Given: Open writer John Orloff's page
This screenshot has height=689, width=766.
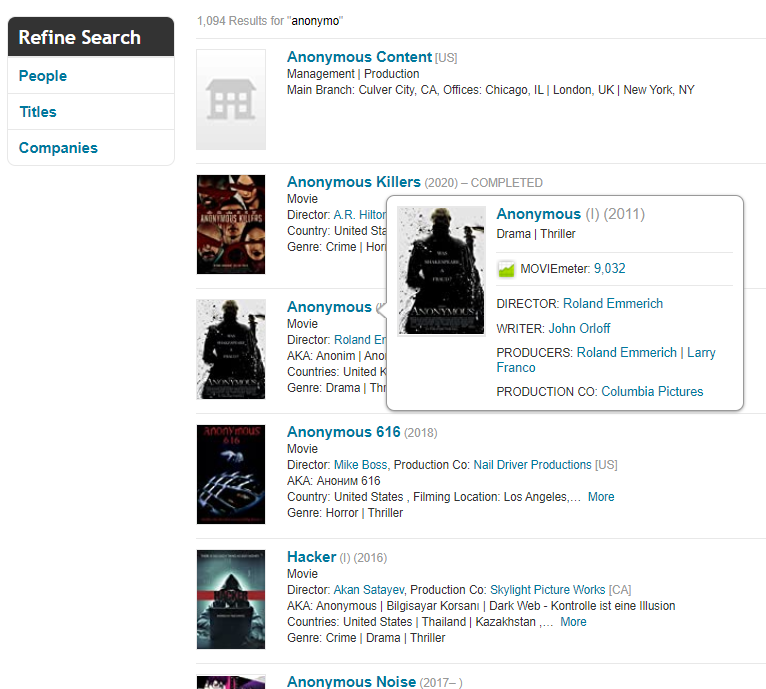Looking at the screenshot, I should (579, 328).
